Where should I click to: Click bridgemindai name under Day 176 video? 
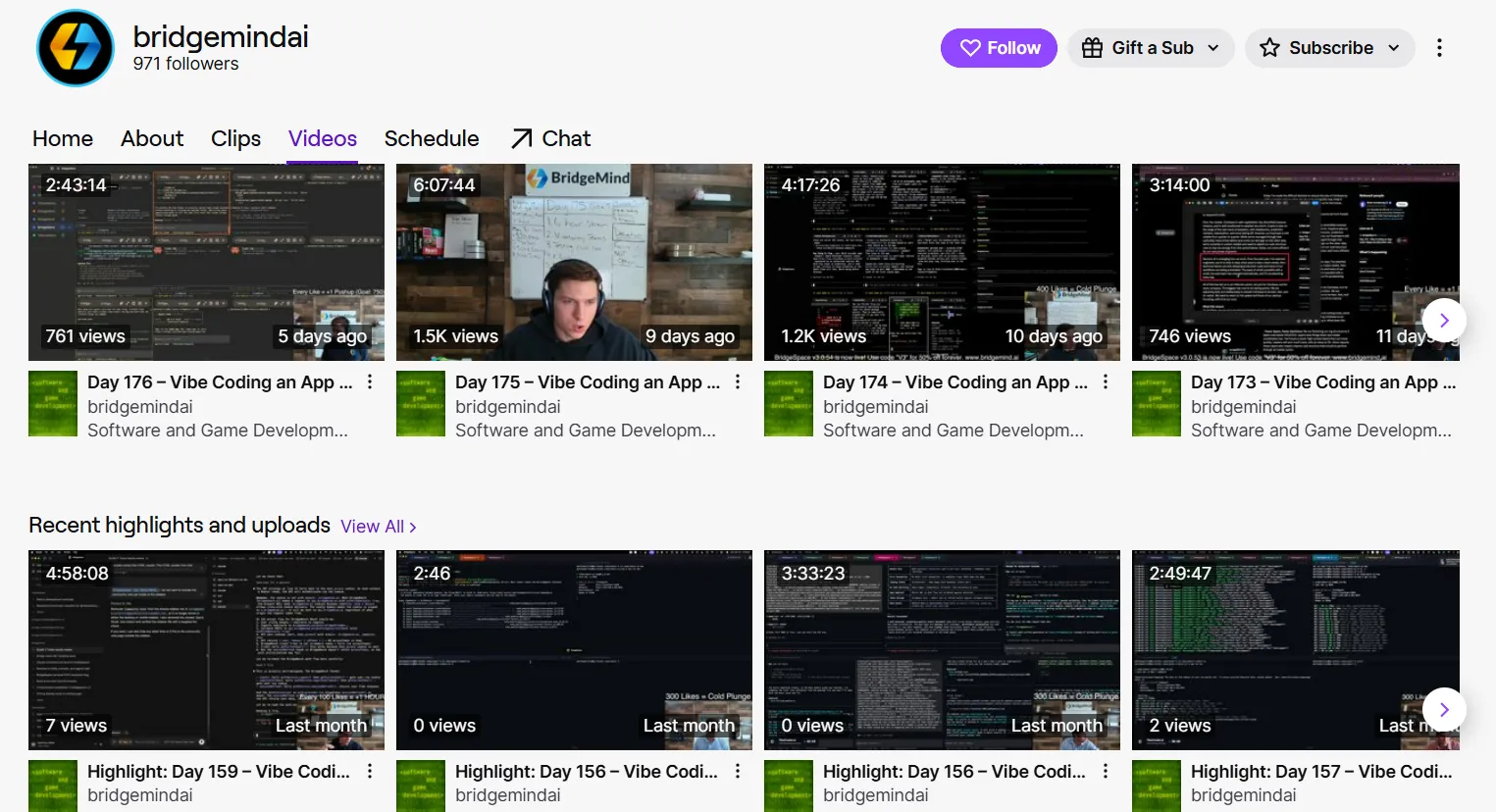[140, 407]
